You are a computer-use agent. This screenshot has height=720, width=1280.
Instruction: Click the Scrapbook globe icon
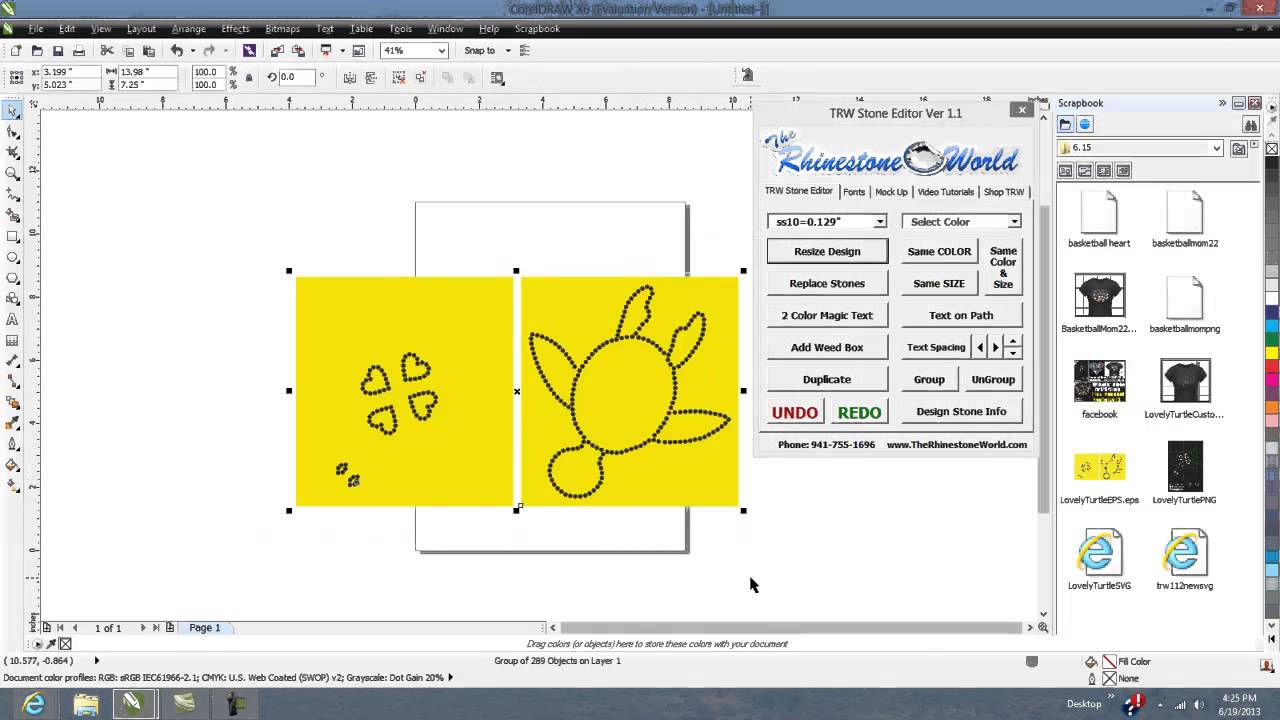(1085, 125)
